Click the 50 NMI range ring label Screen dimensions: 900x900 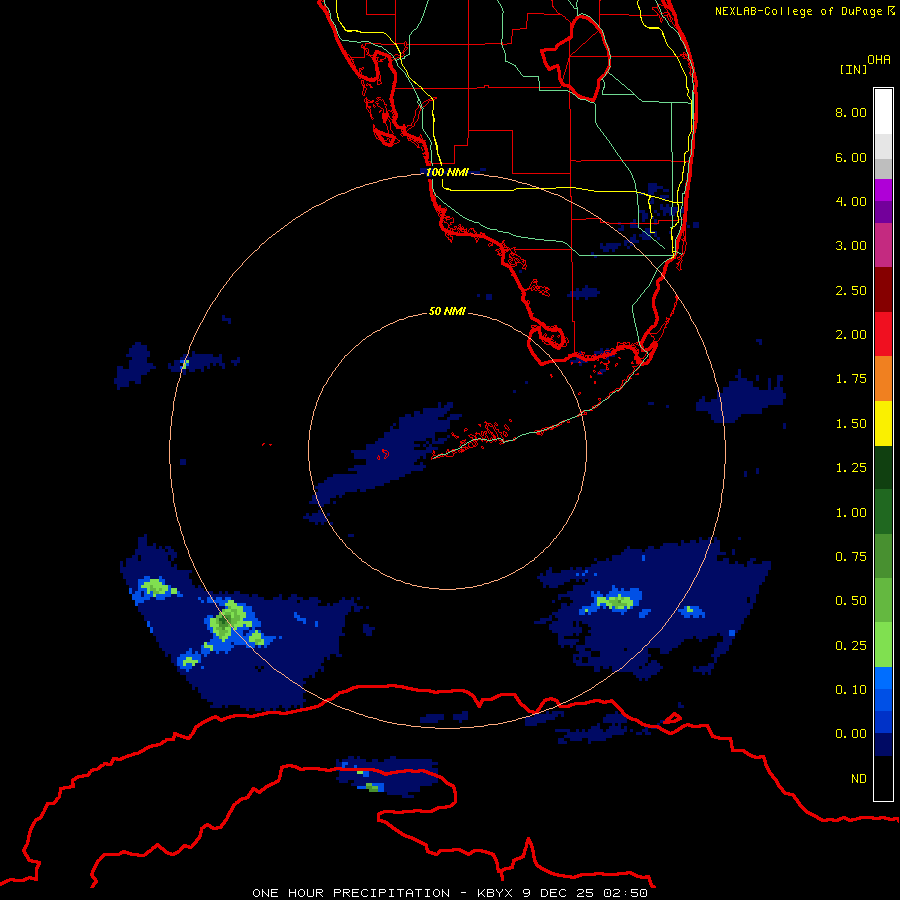pyautogui.click(x=447, y=312)
